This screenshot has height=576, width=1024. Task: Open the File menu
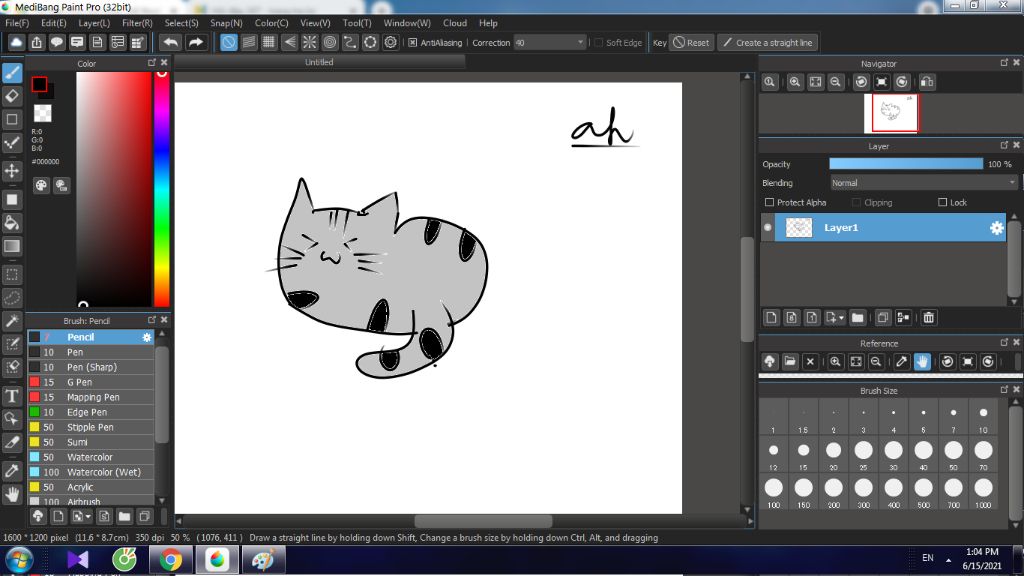[x=17, y=23]
